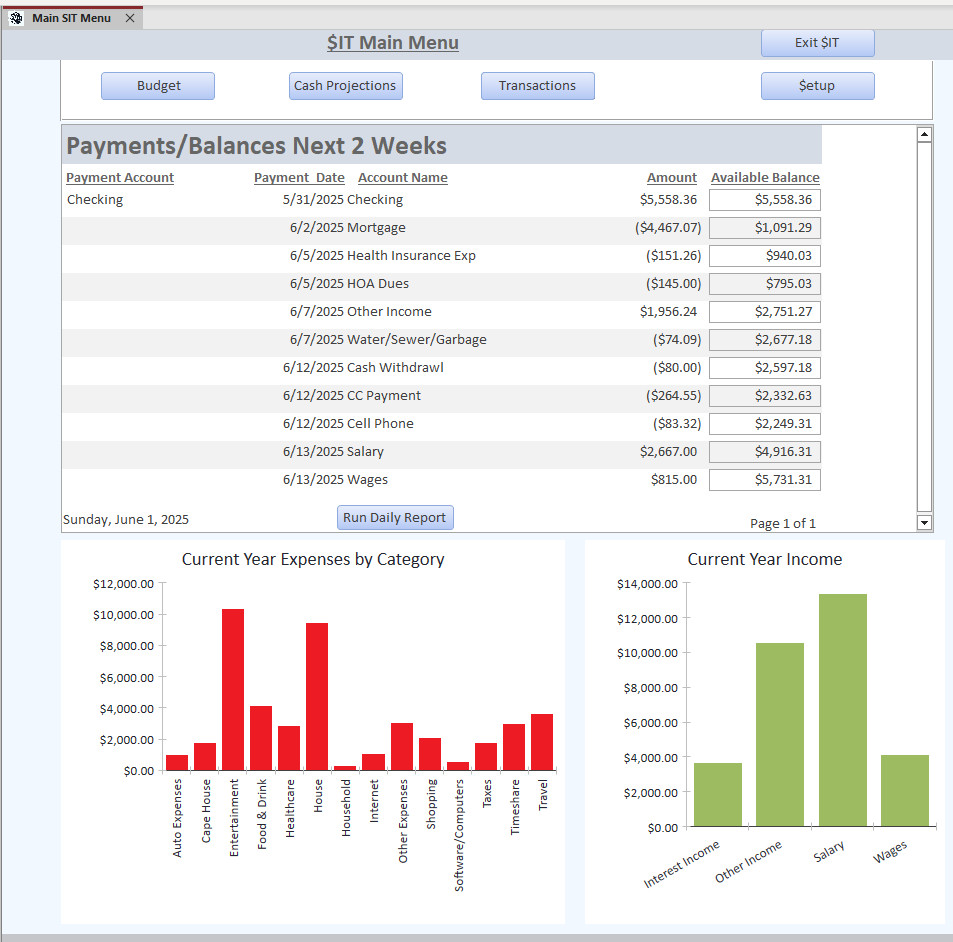Open the $etup screen
The height and width of the screenshot is (942, 953).
[x=817, y=86]
